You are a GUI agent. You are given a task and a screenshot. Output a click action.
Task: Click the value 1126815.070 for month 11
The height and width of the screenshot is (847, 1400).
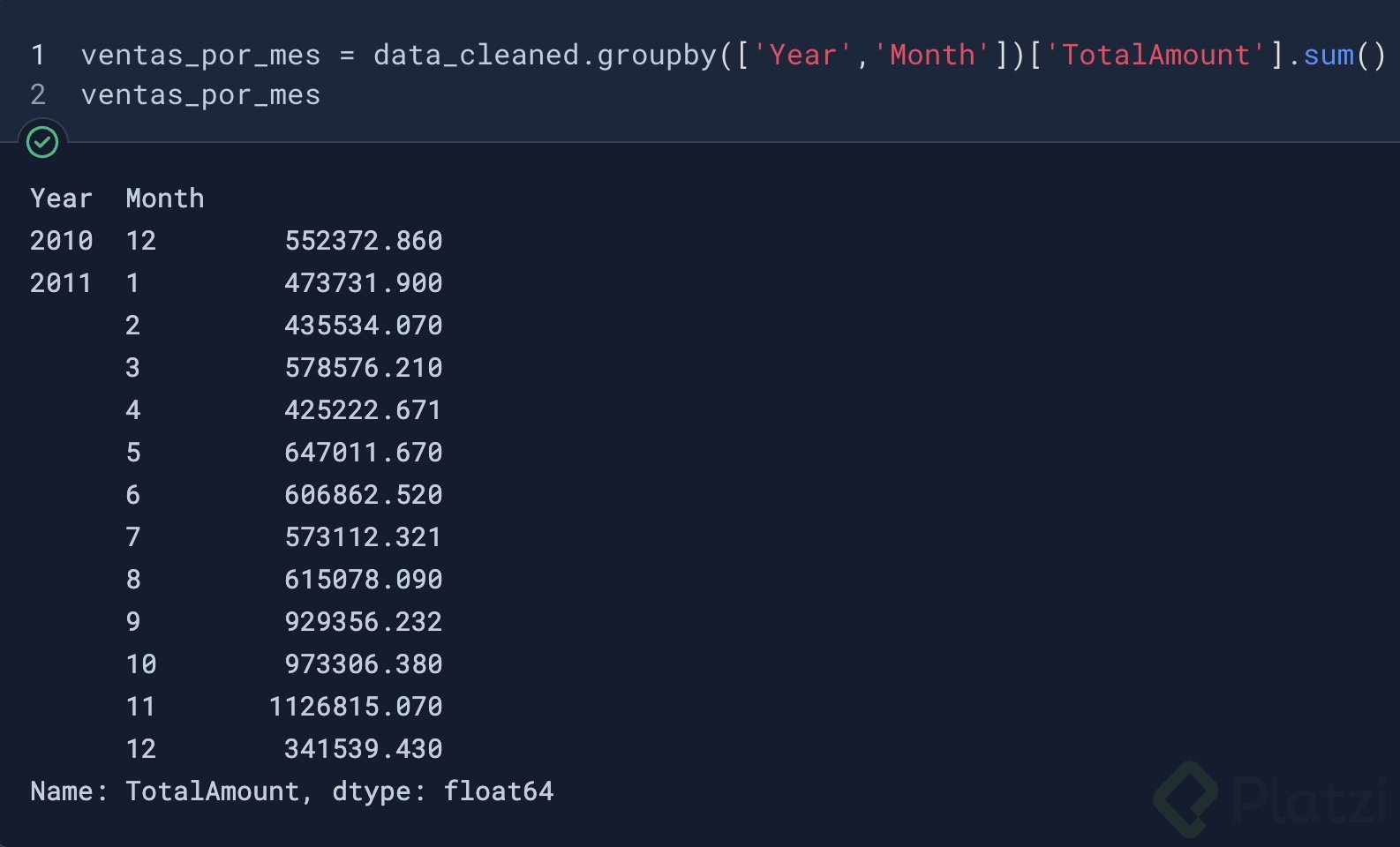[356, 707]
